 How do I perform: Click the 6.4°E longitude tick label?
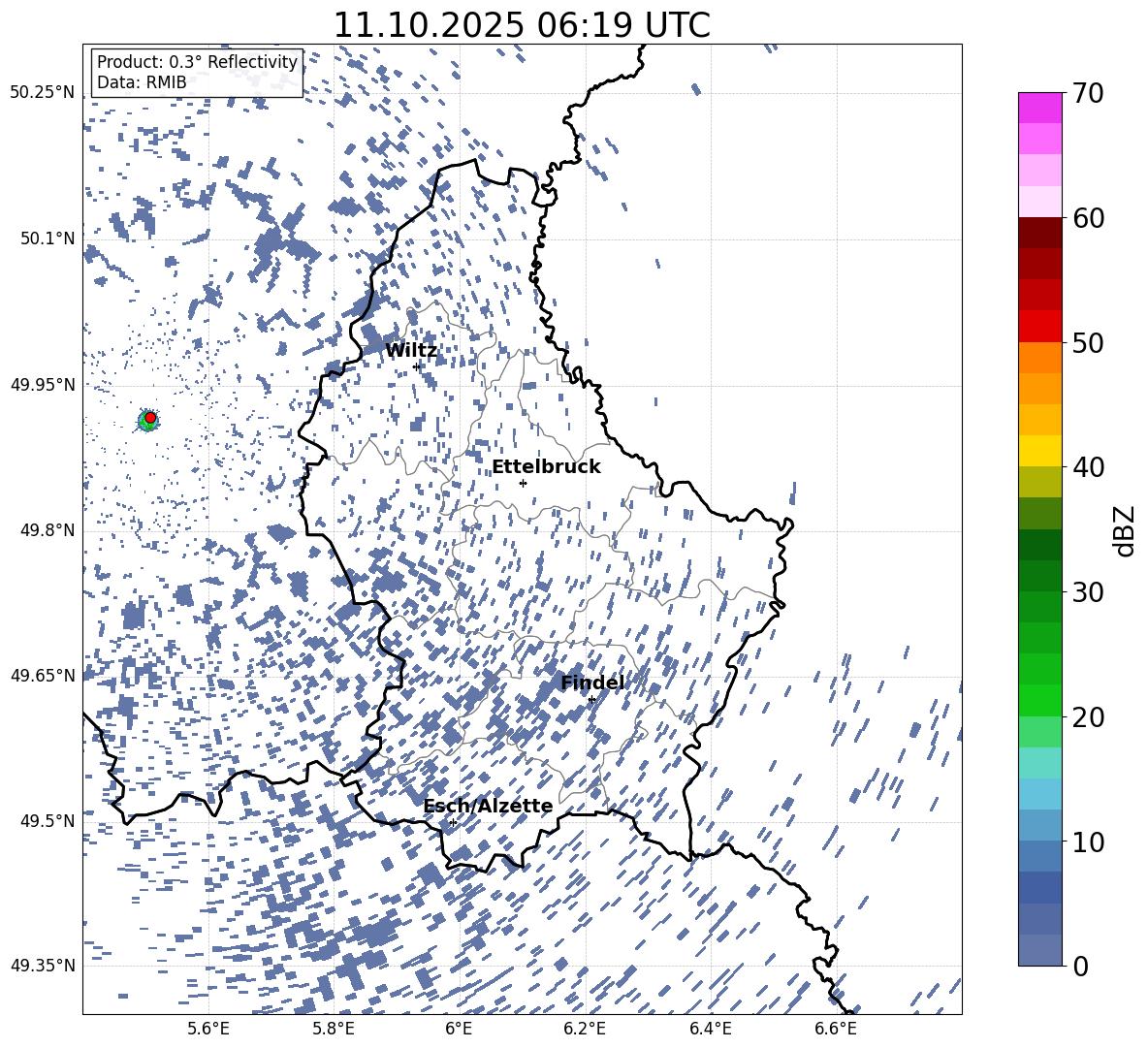[710, 1029]
